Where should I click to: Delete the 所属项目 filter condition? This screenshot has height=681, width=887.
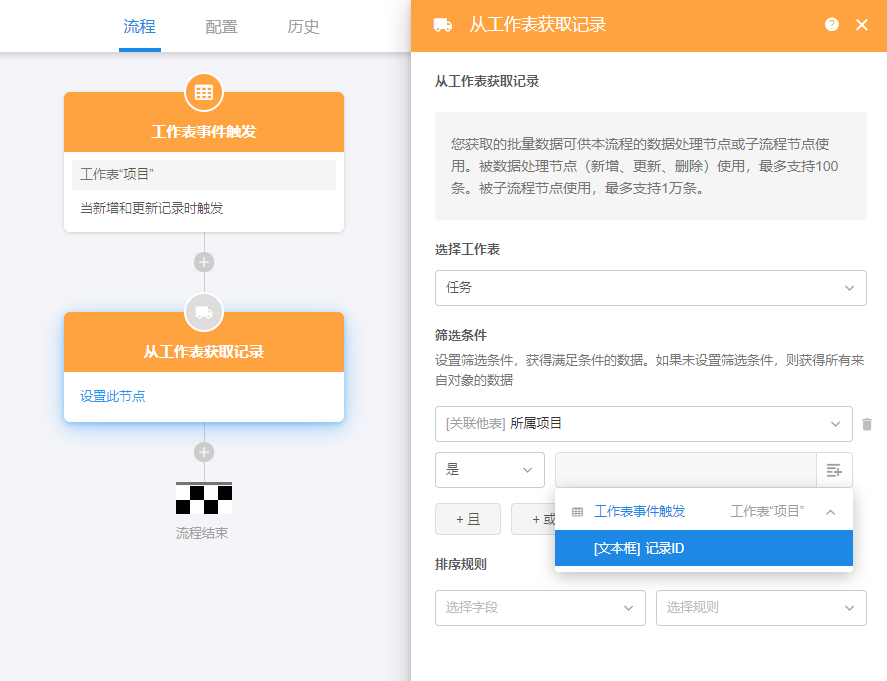click(x=867, y=424)
